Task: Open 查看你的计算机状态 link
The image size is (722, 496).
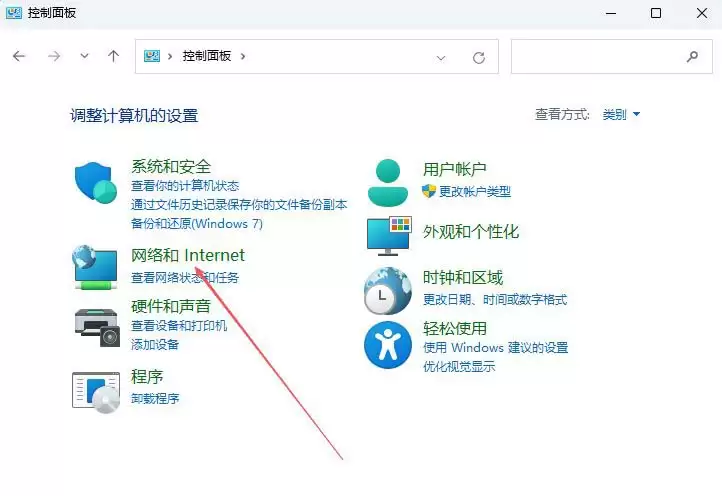Action: click(x=185, y=186)
